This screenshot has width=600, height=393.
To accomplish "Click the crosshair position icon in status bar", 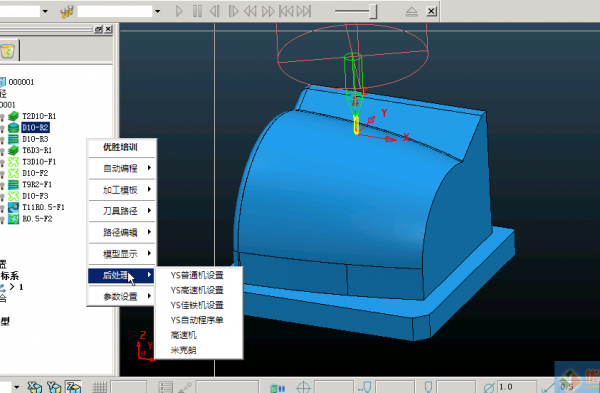I will point(303,387).
